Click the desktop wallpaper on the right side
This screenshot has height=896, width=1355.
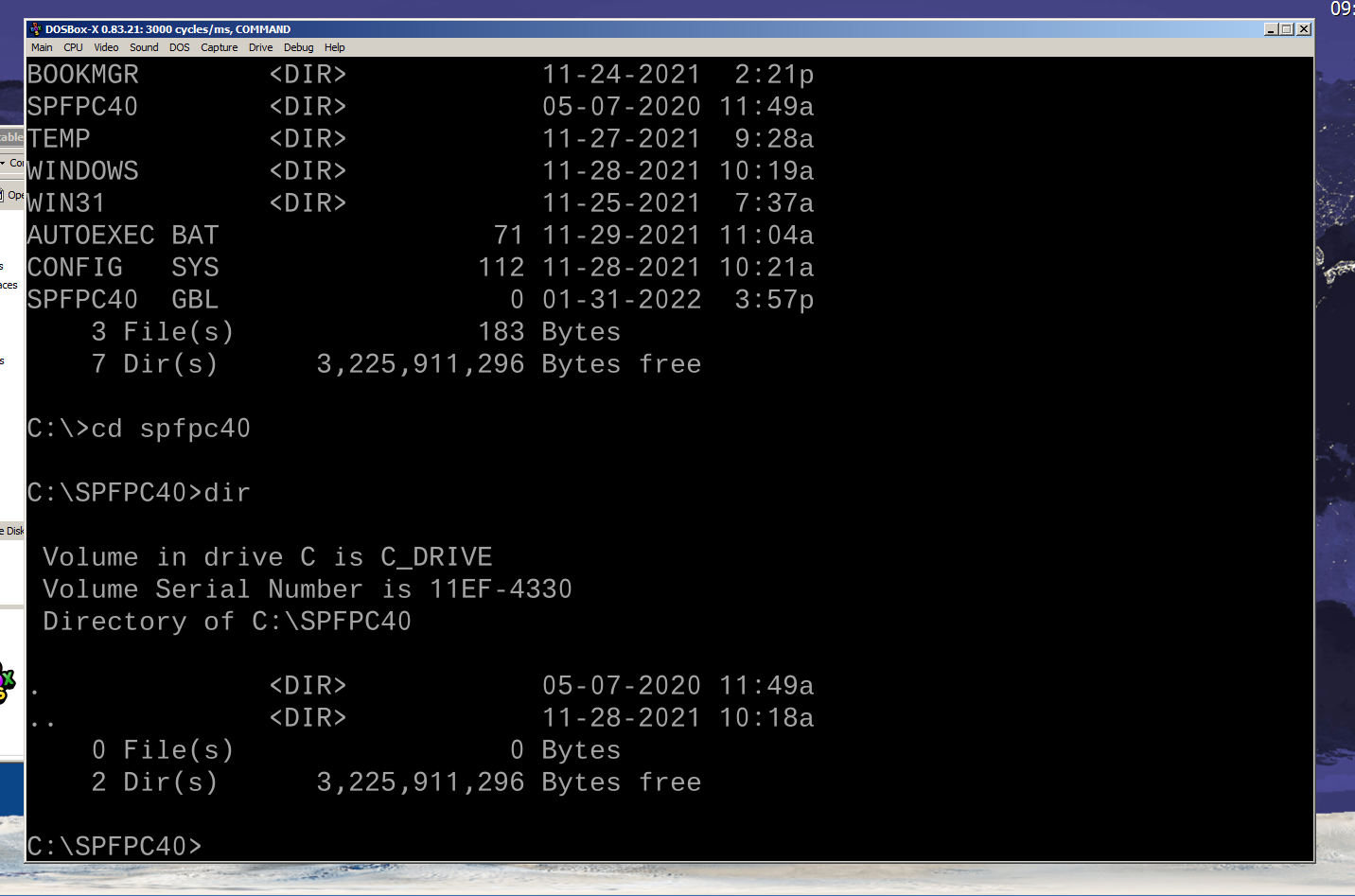point(1334,473)
